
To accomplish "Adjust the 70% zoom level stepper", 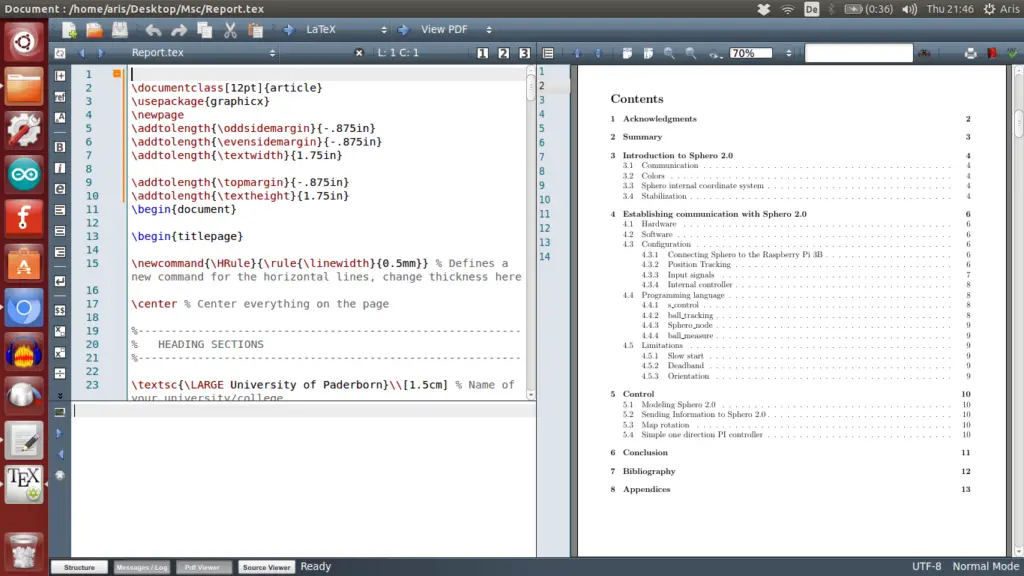I will [x=789, y=53].
